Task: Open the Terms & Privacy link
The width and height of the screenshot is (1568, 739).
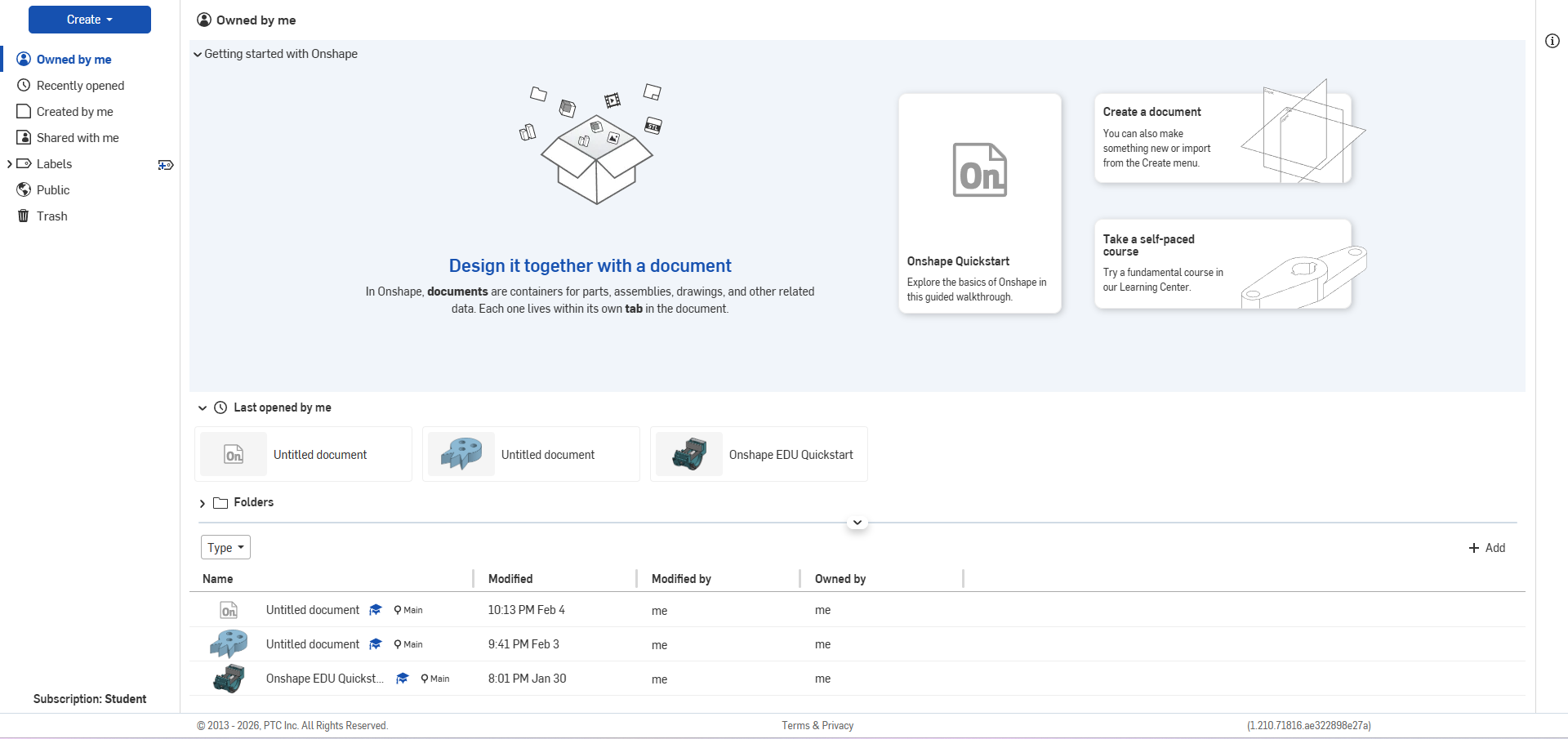Action: tap(817, 726)
